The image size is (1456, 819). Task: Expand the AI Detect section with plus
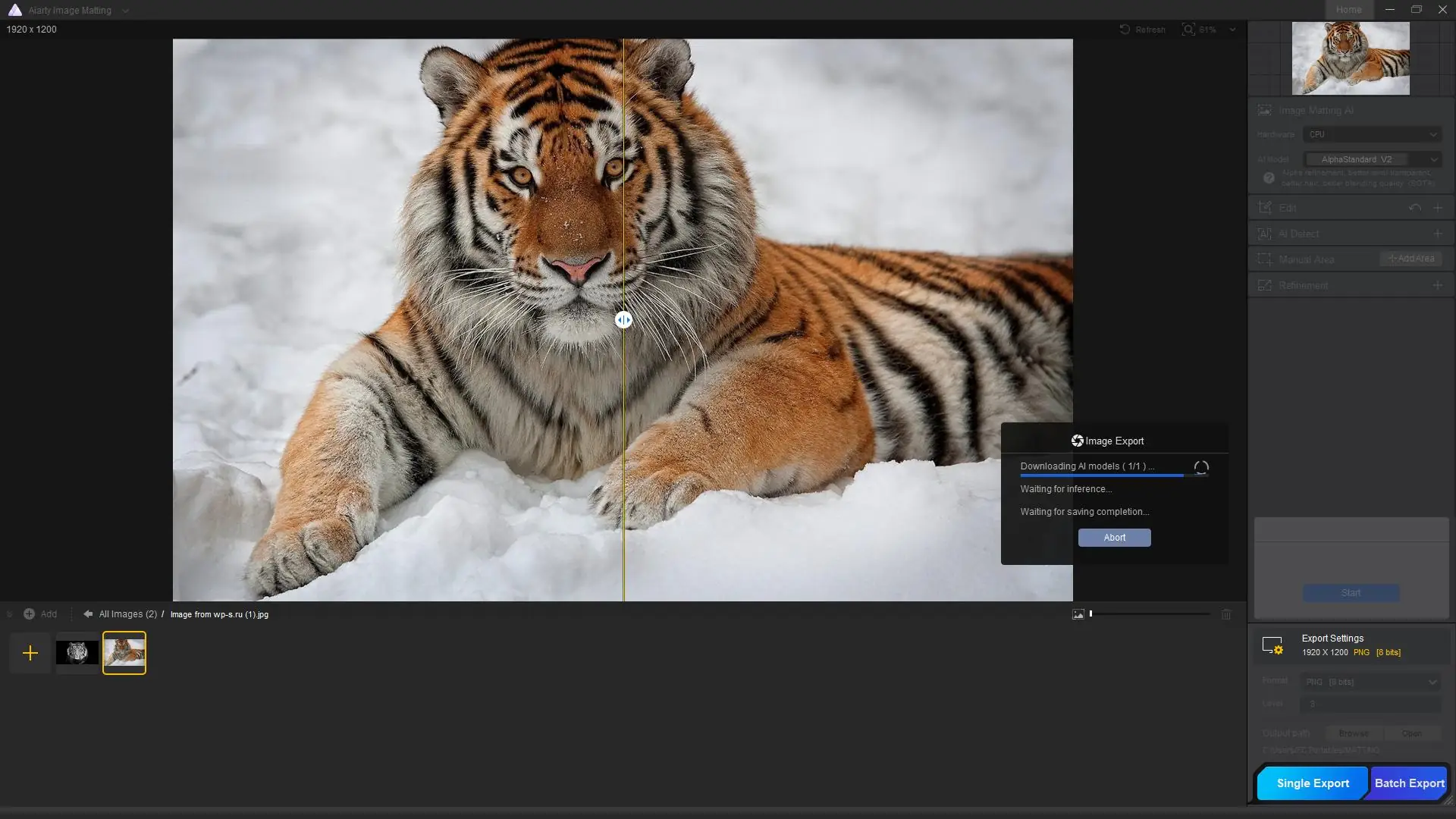pos(1439,234)
